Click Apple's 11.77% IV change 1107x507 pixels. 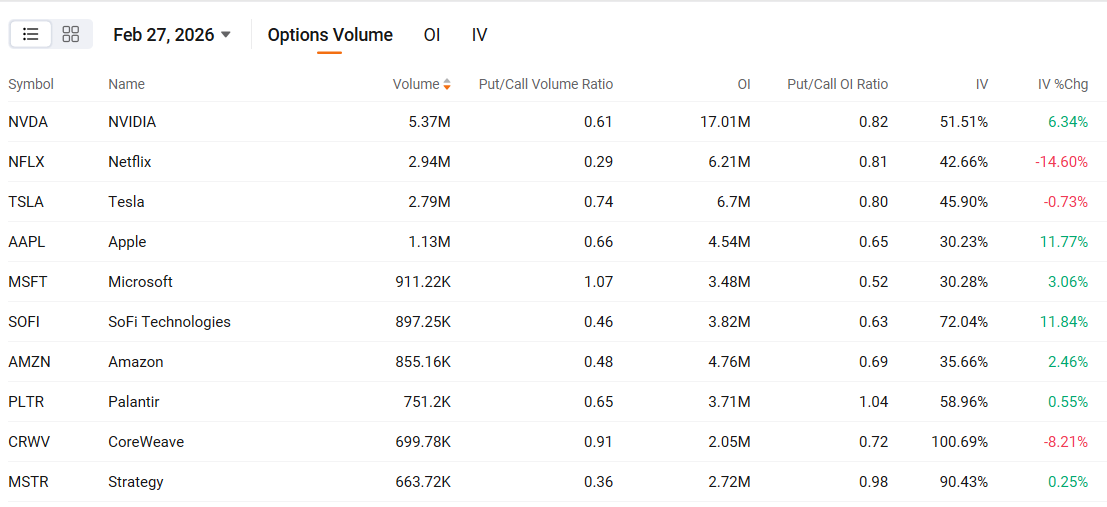pos(1064,241)
